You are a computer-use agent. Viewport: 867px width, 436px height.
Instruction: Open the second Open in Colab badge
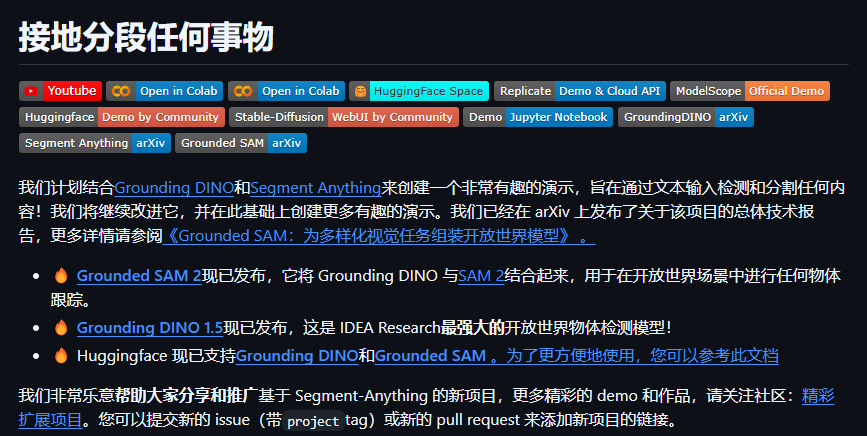click(286, 91)
